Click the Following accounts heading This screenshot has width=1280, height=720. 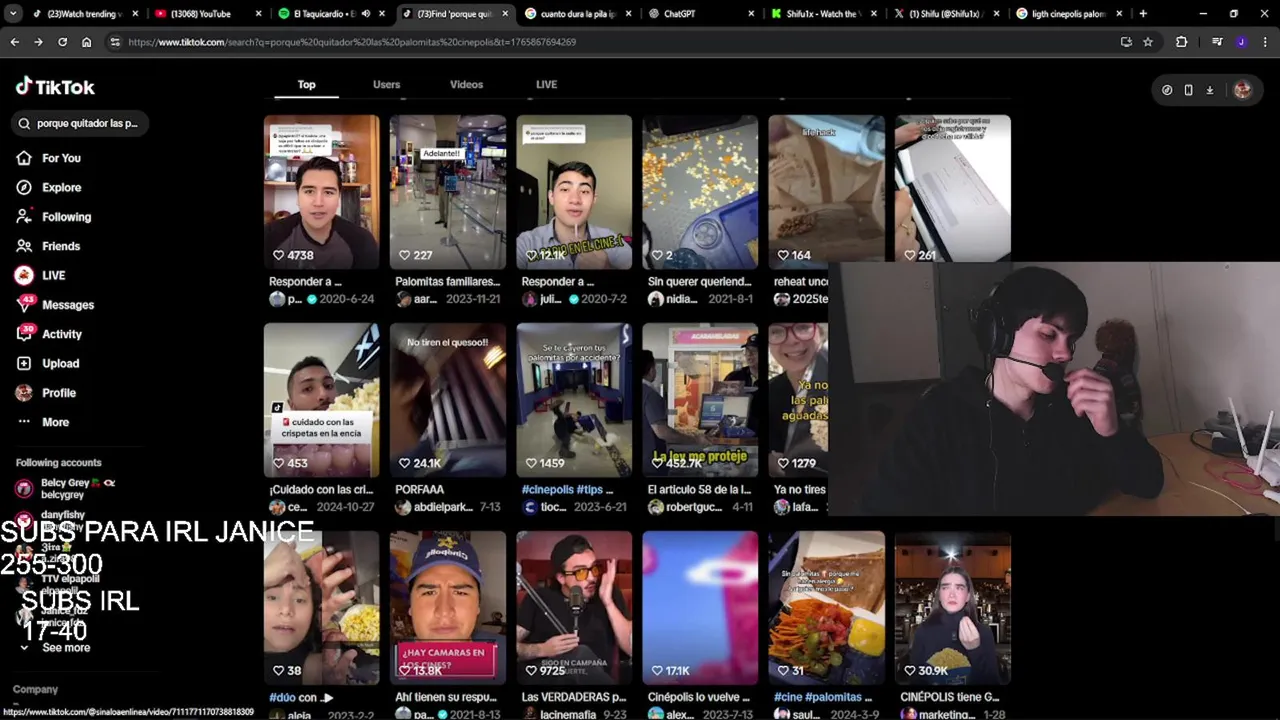[58, 463]
